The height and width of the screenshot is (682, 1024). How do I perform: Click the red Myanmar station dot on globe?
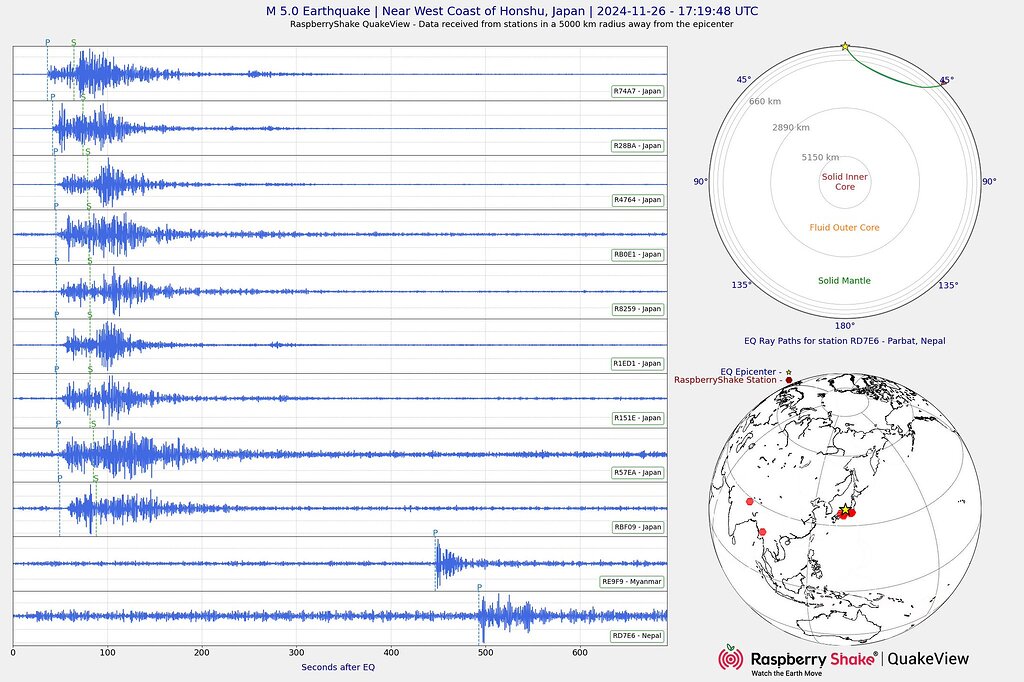click(762, 531)
